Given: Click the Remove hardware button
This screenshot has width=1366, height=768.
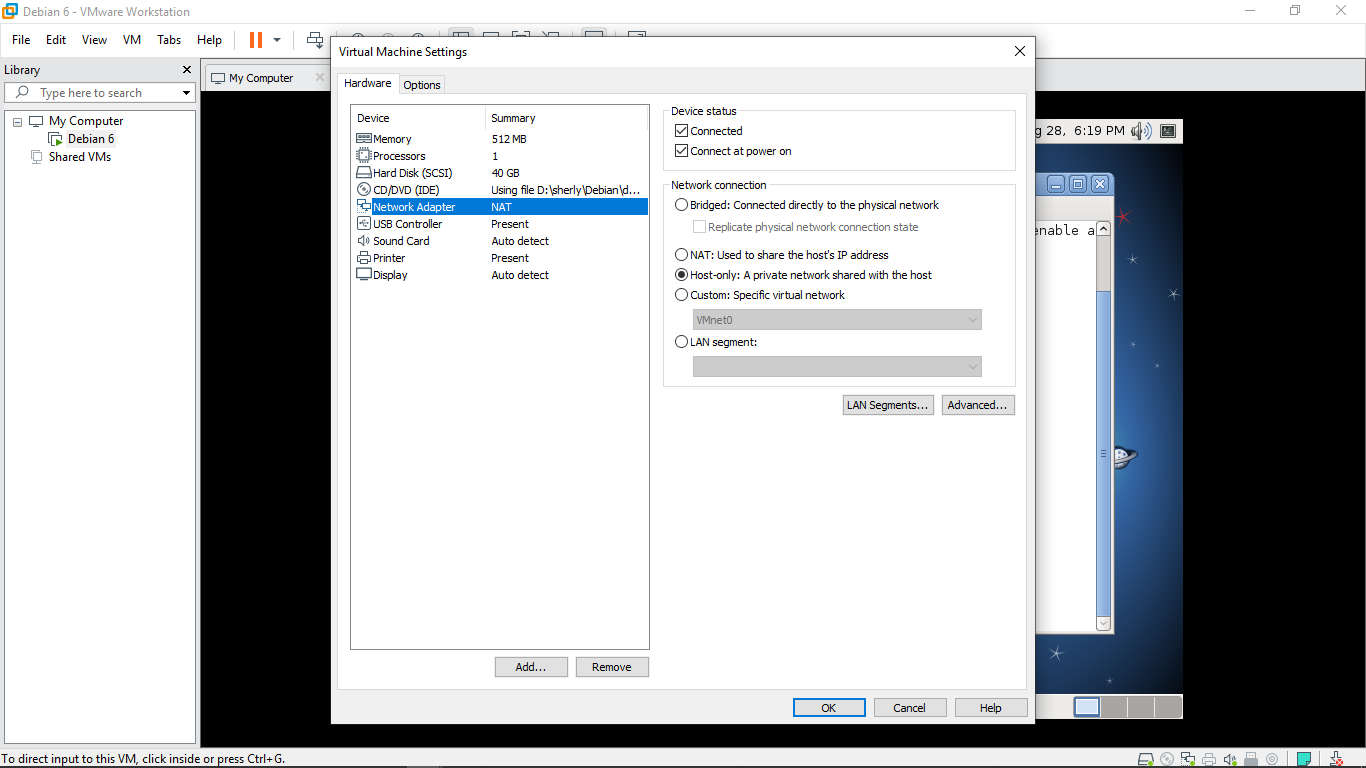Looking at the screenshot, I should [x=612, y=667].
